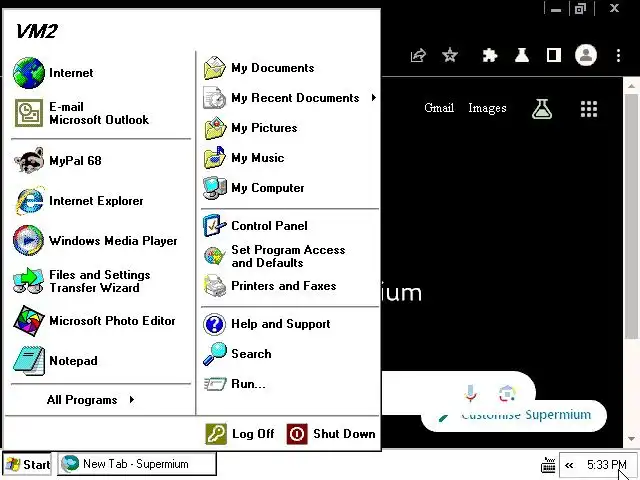Select the Control Panel text label

269,226
